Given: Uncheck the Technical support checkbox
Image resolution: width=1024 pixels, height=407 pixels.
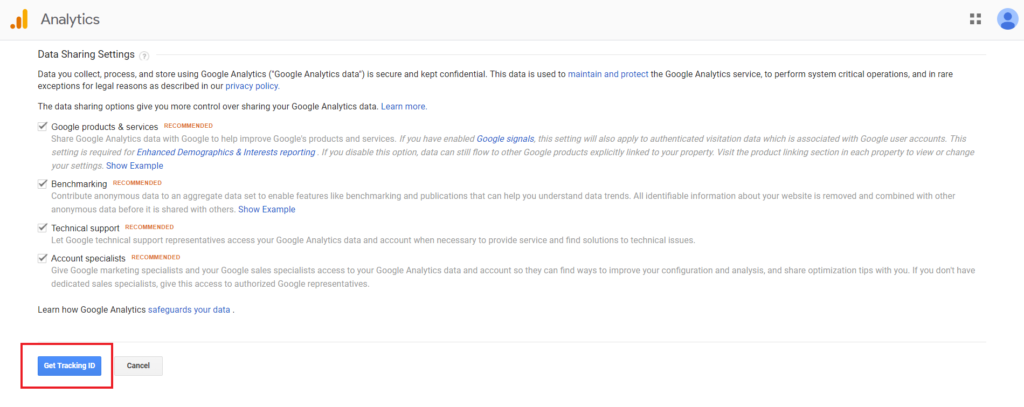Looking at the screenshot, I should (x=42, y=227).
